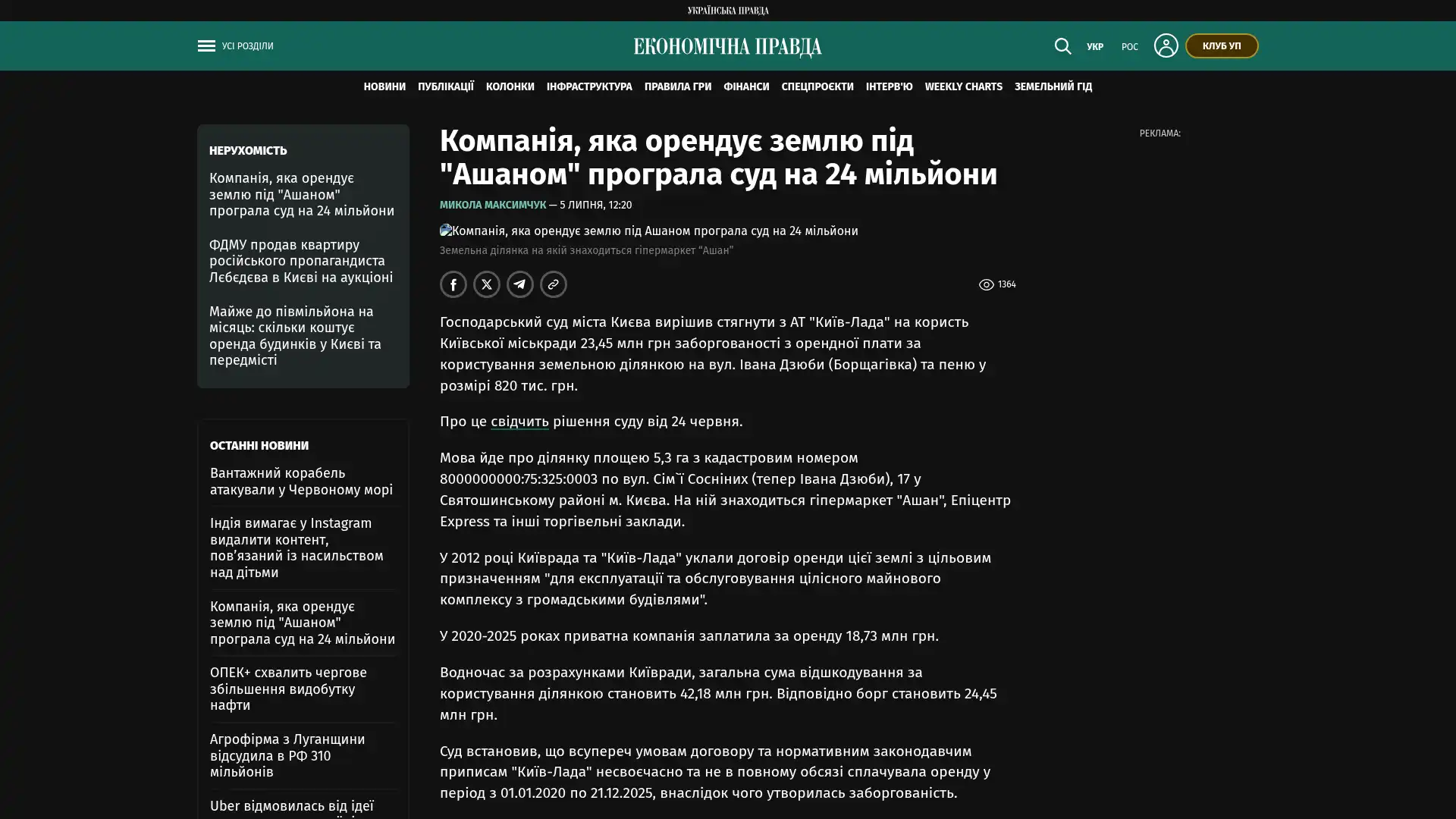
Task: Open the свідчить hyperlink in article
Action: click(x=519, y=422)
